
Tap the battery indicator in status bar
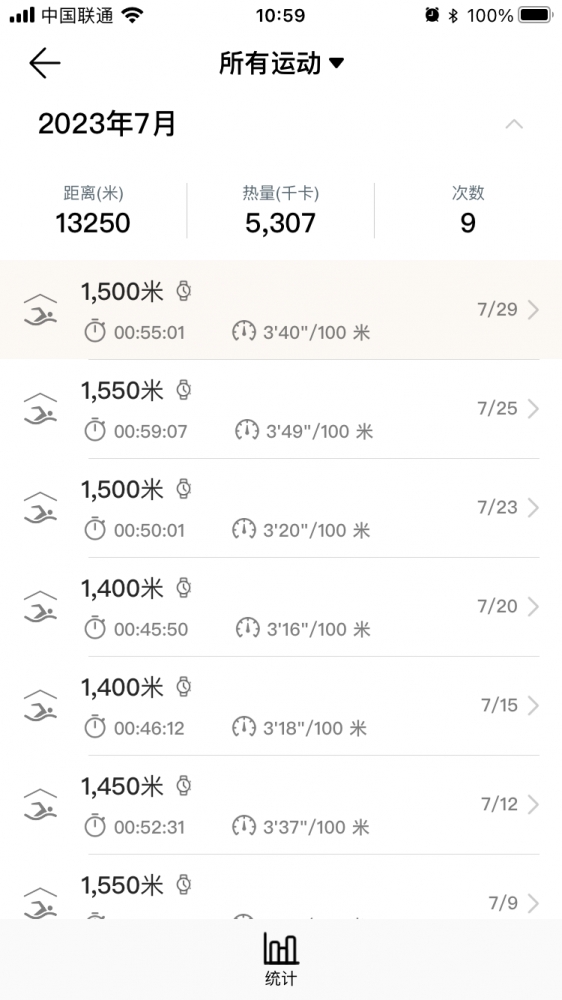pos(535,15)
